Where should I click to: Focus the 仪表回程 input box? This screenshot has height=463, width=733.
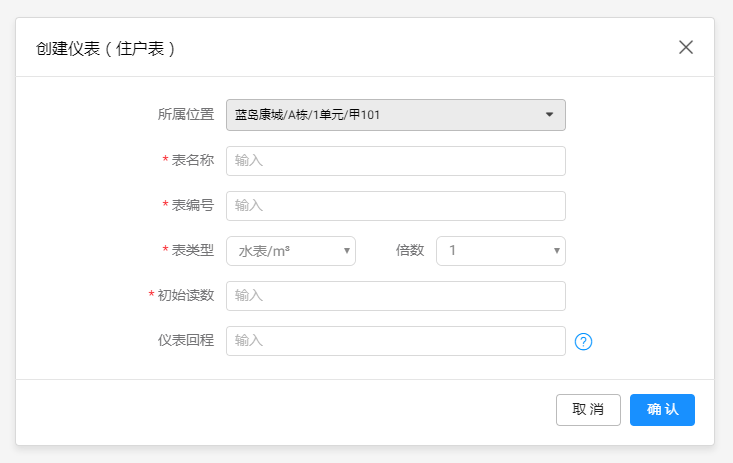[x=396, y=341]
